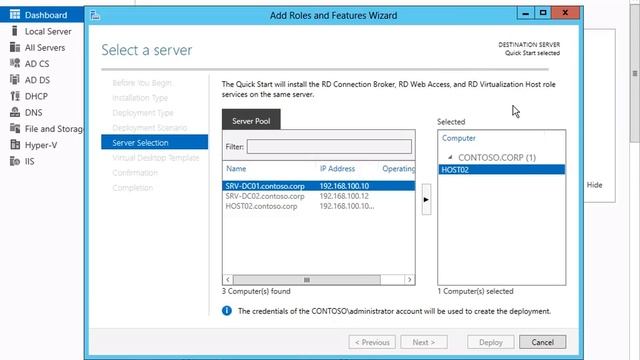This screenshot has width=640, height=360.
Task: Click the horizontal scrollbar thumb in server pool
Action: coord(307,280)
